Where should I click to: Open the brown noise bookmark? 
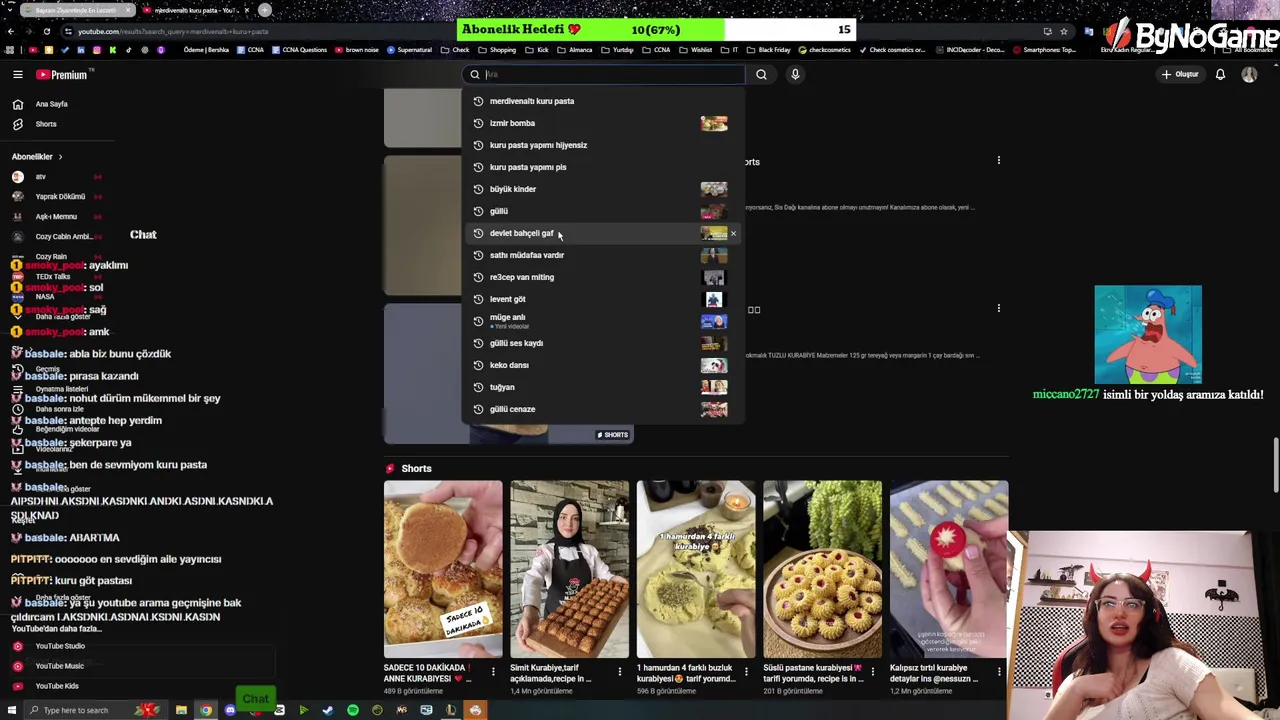[x=358, y=50]
